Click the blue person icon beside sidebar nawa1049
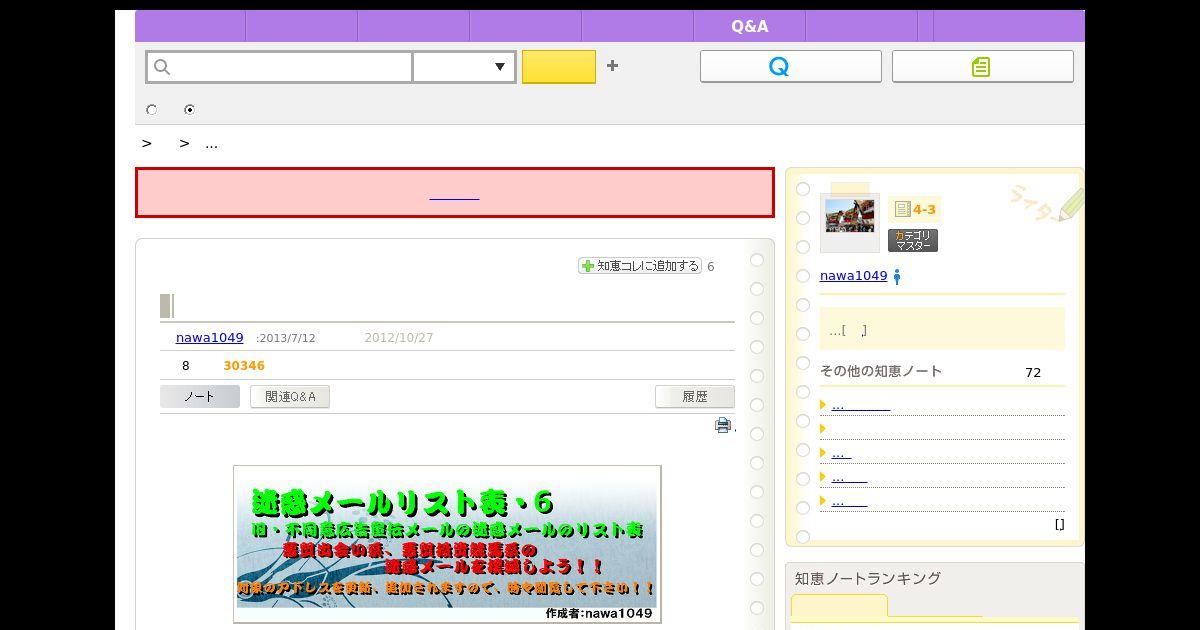This screenshot has height=630, width=1200. pos(897,277)
